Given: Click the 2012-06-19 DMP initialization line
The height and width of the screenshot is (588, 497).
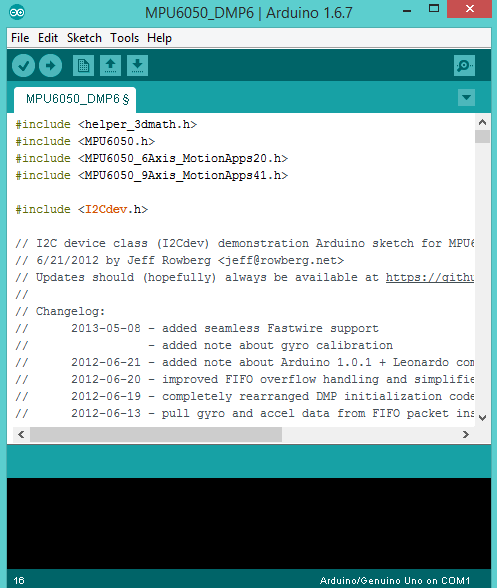Looking at the screenshot, I should pos(245,396).
